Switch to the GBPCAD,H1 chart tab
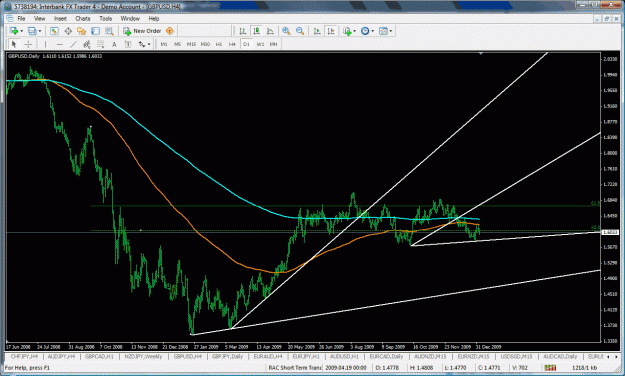 pos(100,356)
